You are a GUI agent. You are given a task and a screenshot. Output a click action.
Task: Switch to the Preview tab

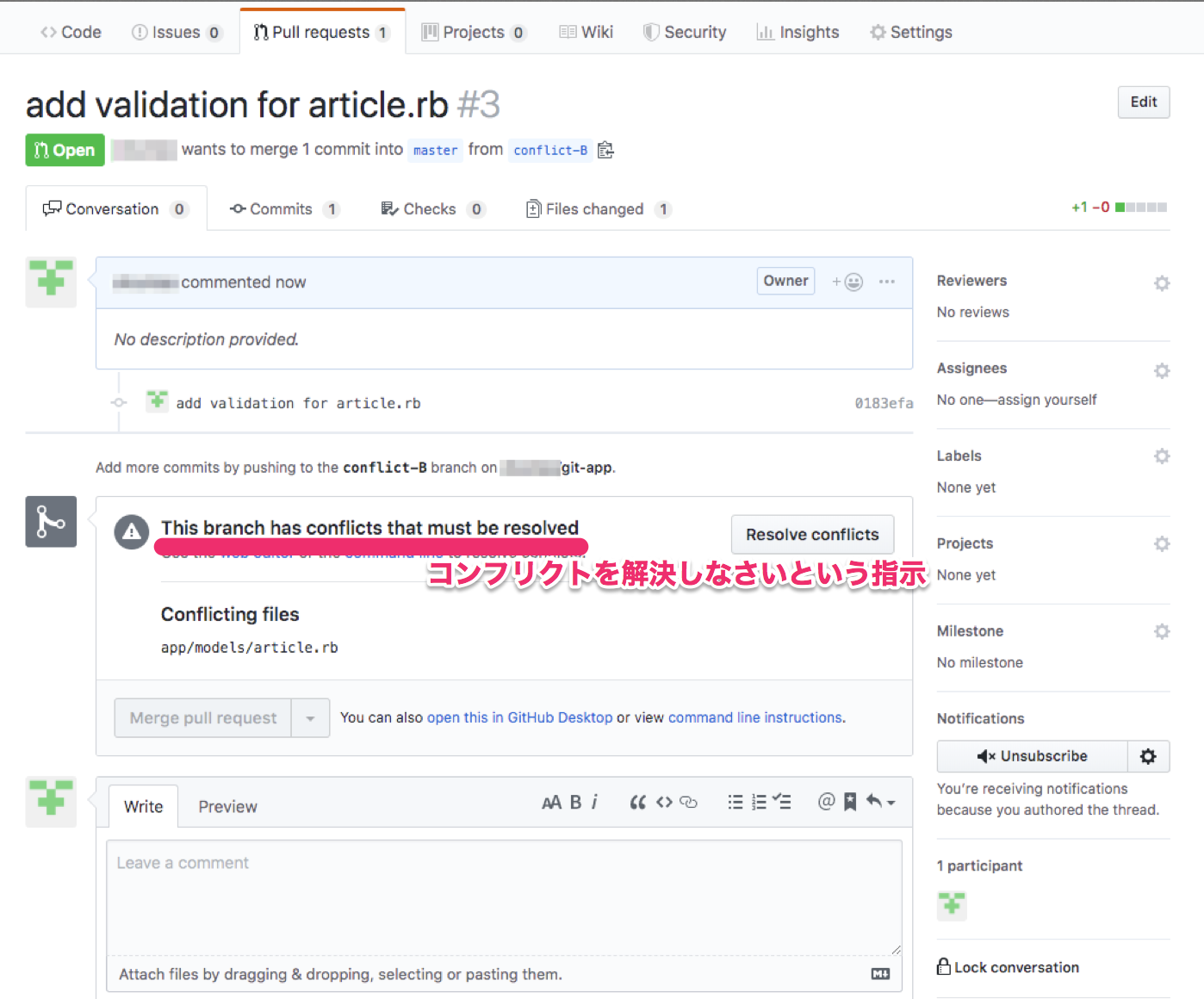pos(227,806)
